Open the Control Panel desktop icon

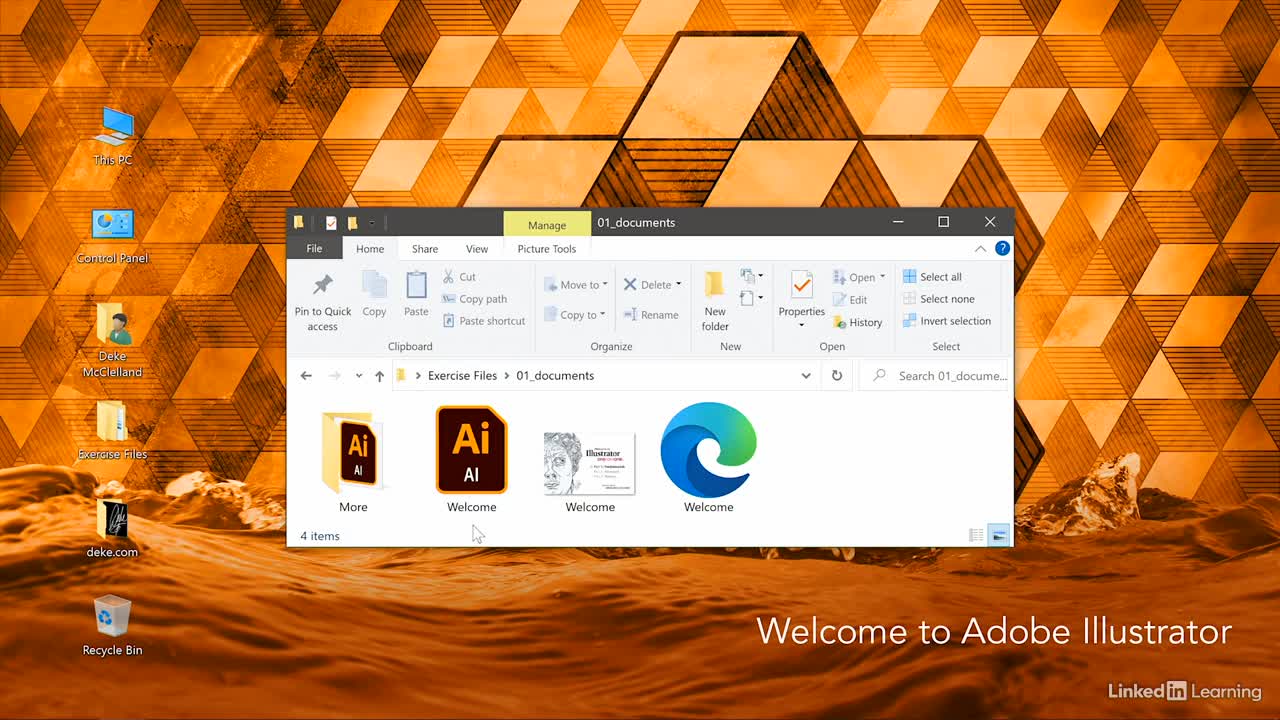point(112,236)
